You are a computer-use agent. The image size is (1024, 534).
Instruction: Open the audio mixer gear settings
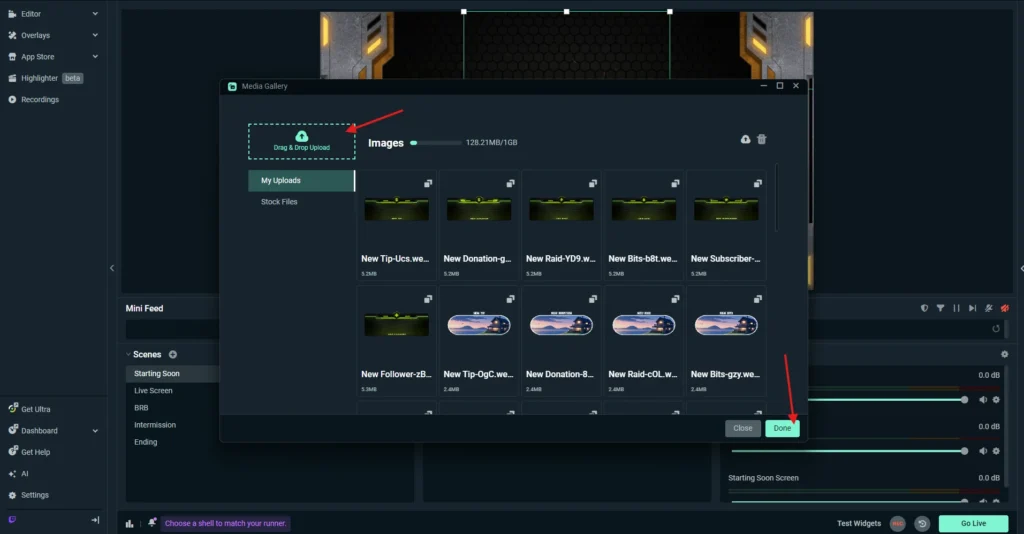pyautogui.click(x=1004, y=354)
